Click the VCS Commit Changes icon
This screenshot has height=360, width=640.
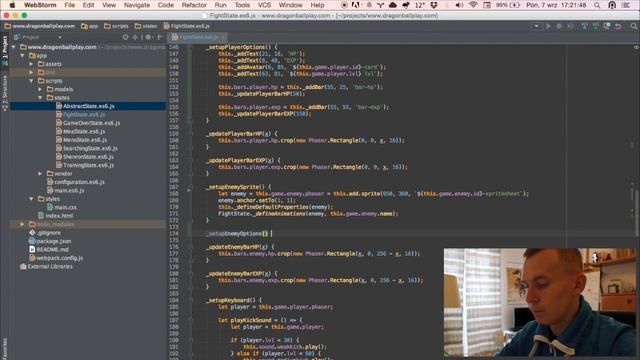click(596, 26)
